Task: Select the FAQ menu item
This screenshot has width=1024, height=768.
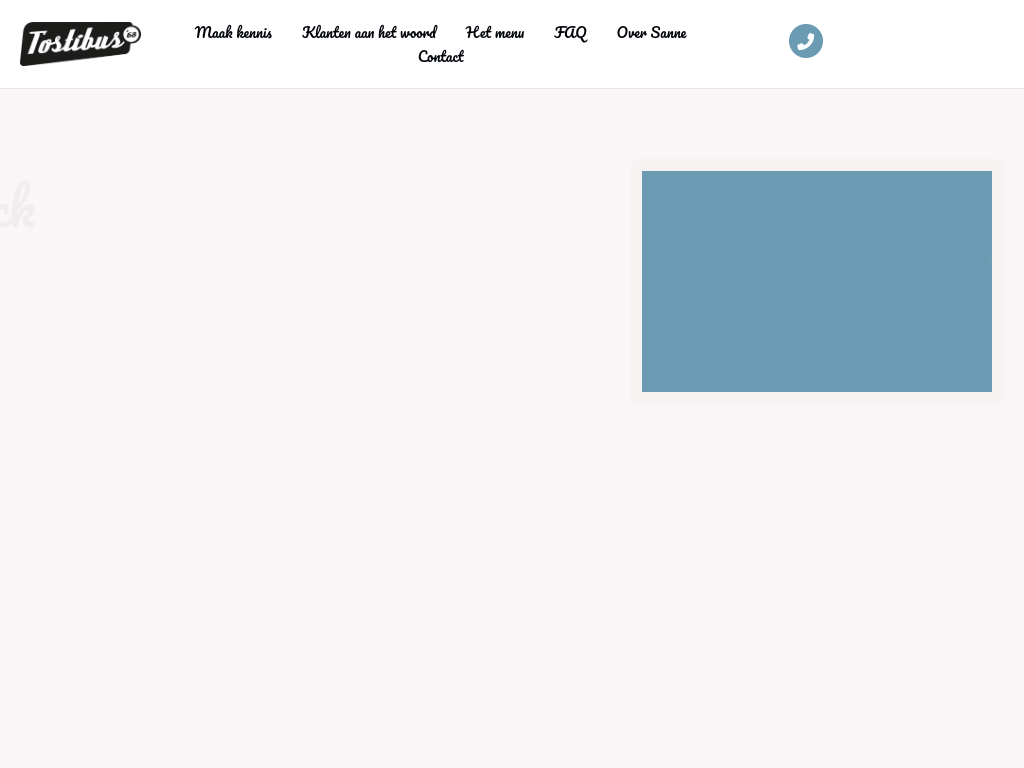Action: [570, 33]
